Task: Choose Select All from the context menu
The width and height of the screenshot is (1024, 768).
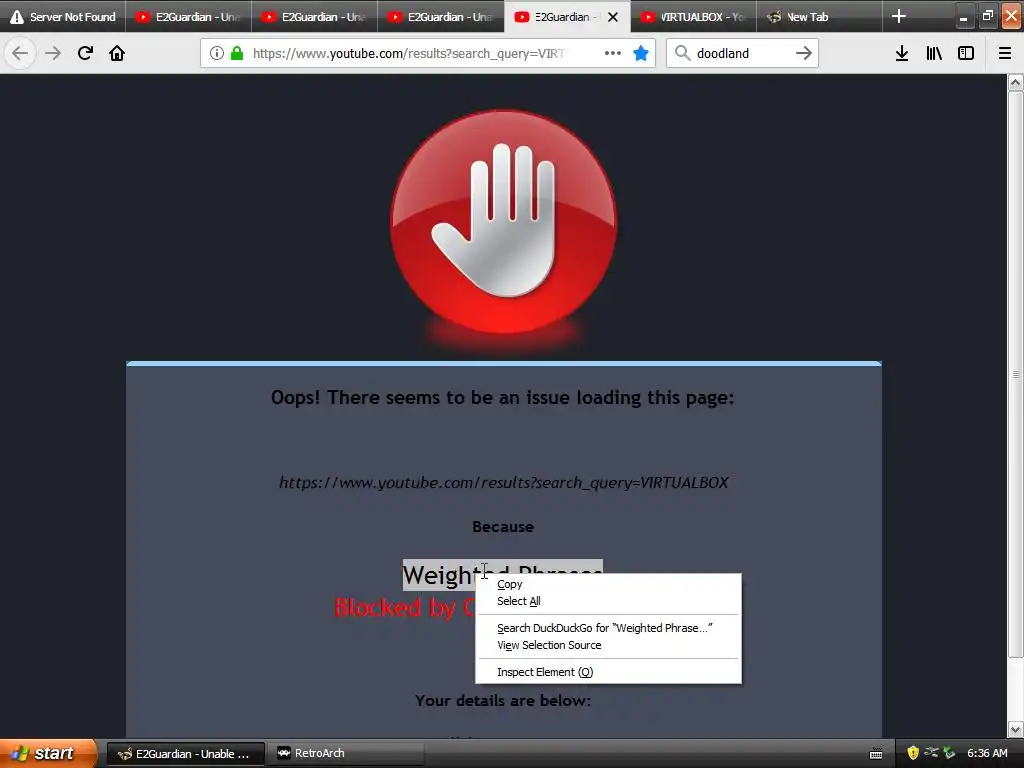Action: click(608, 601)
